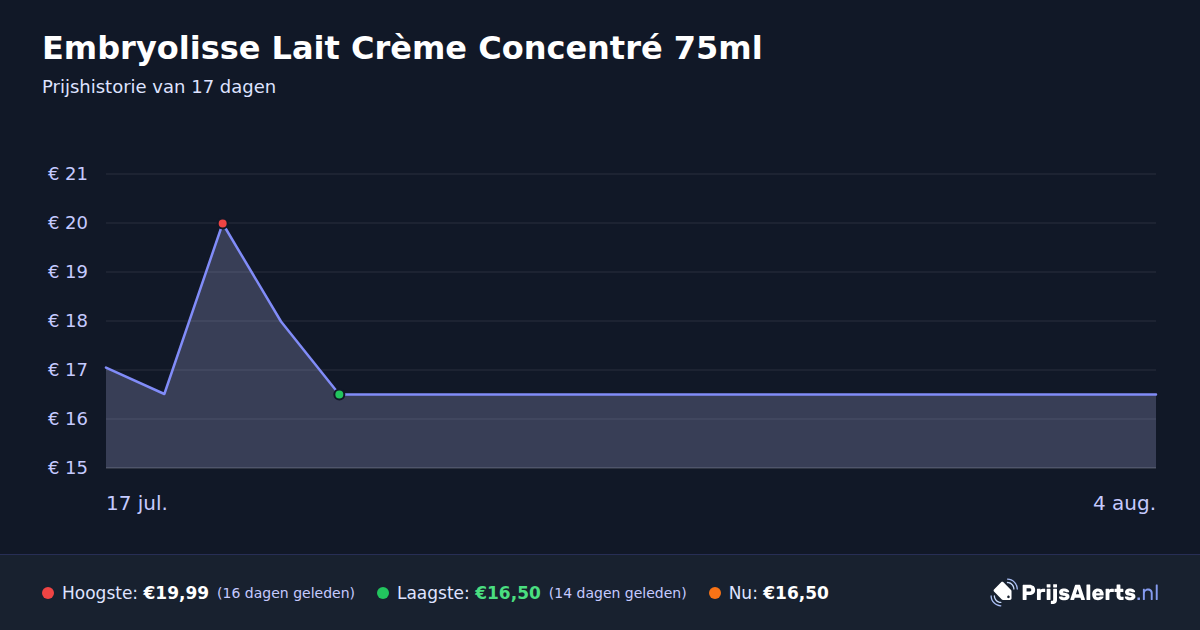Click the green Laagste legend dot
The image size is (1200, 630).
click(x=383, y=593)
